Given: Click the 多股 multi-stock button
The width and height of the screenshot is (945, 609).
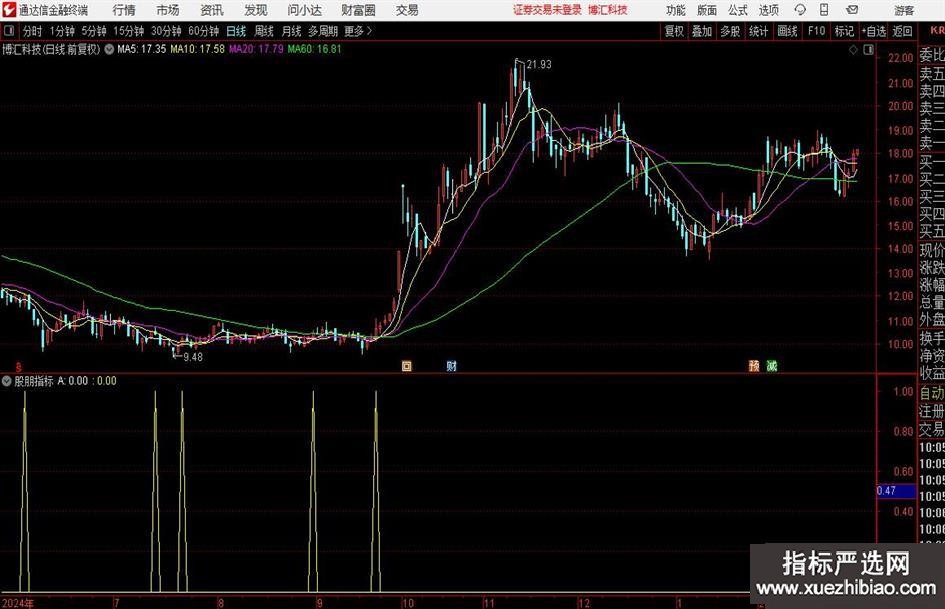Looking at the screenshot, I should click(x=730, y=31).
